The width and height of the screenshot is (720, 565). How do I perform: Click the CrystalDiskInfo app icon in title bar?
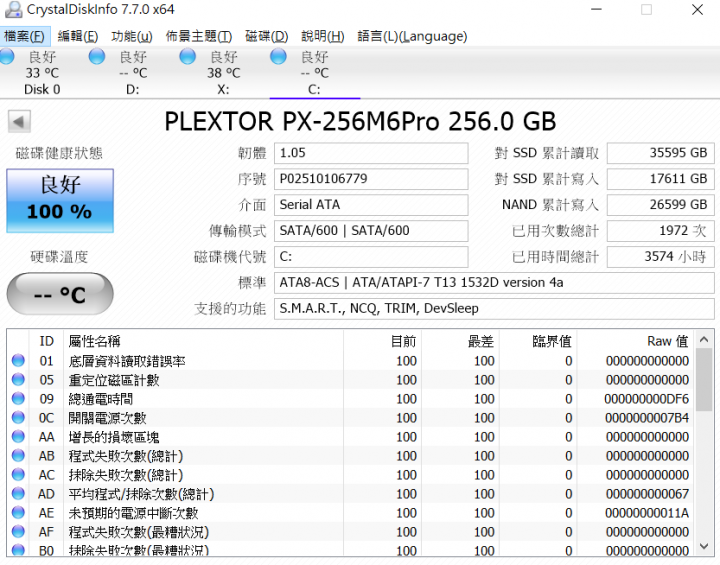coord(13,10)
